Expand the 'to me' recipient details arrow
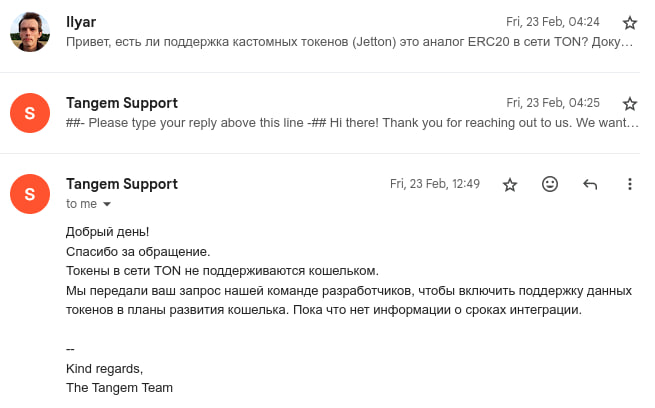655x408 pixels. [x=107, y=204]
